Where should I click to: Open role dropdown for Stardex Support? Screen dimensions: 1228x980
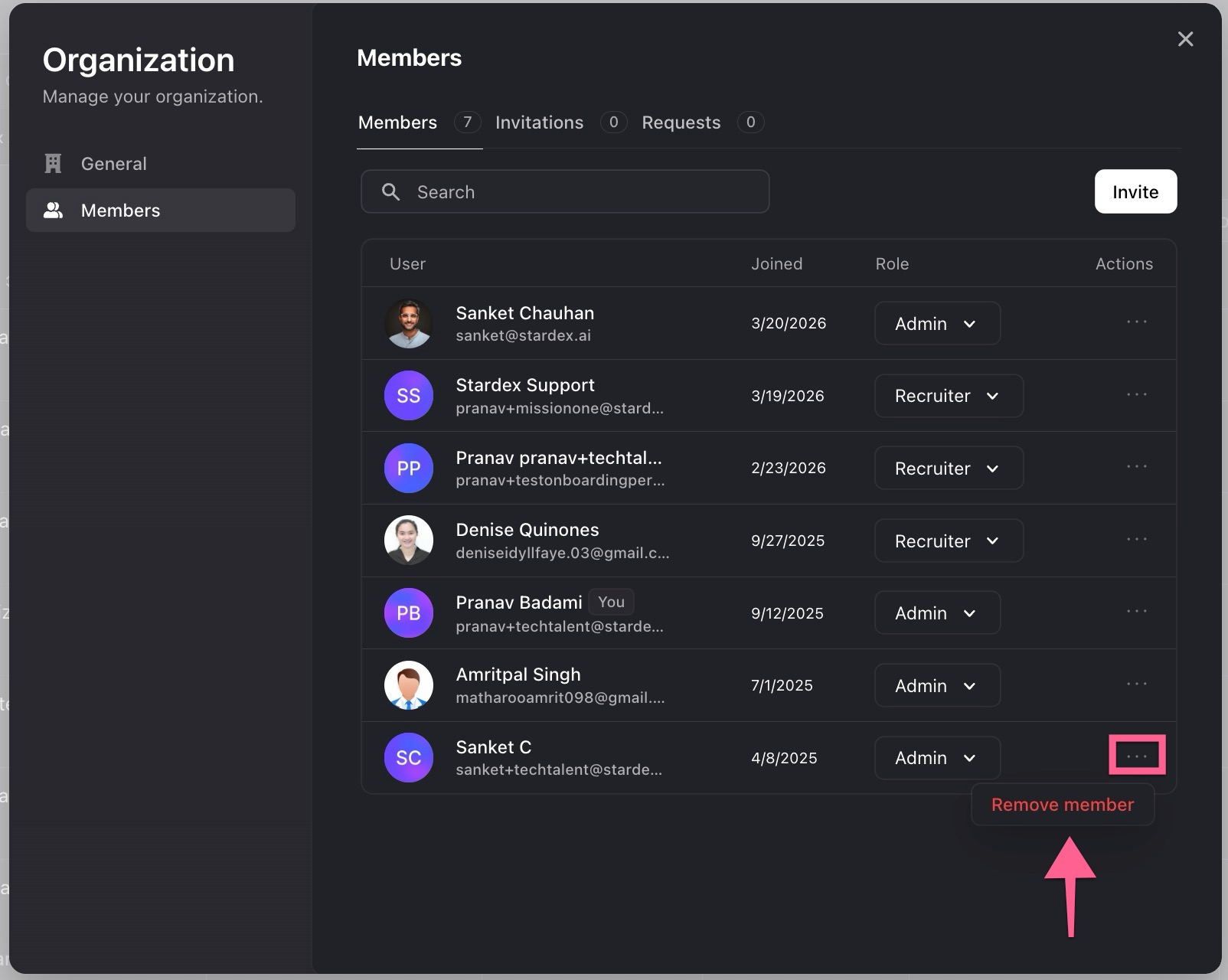pos(949,396)
